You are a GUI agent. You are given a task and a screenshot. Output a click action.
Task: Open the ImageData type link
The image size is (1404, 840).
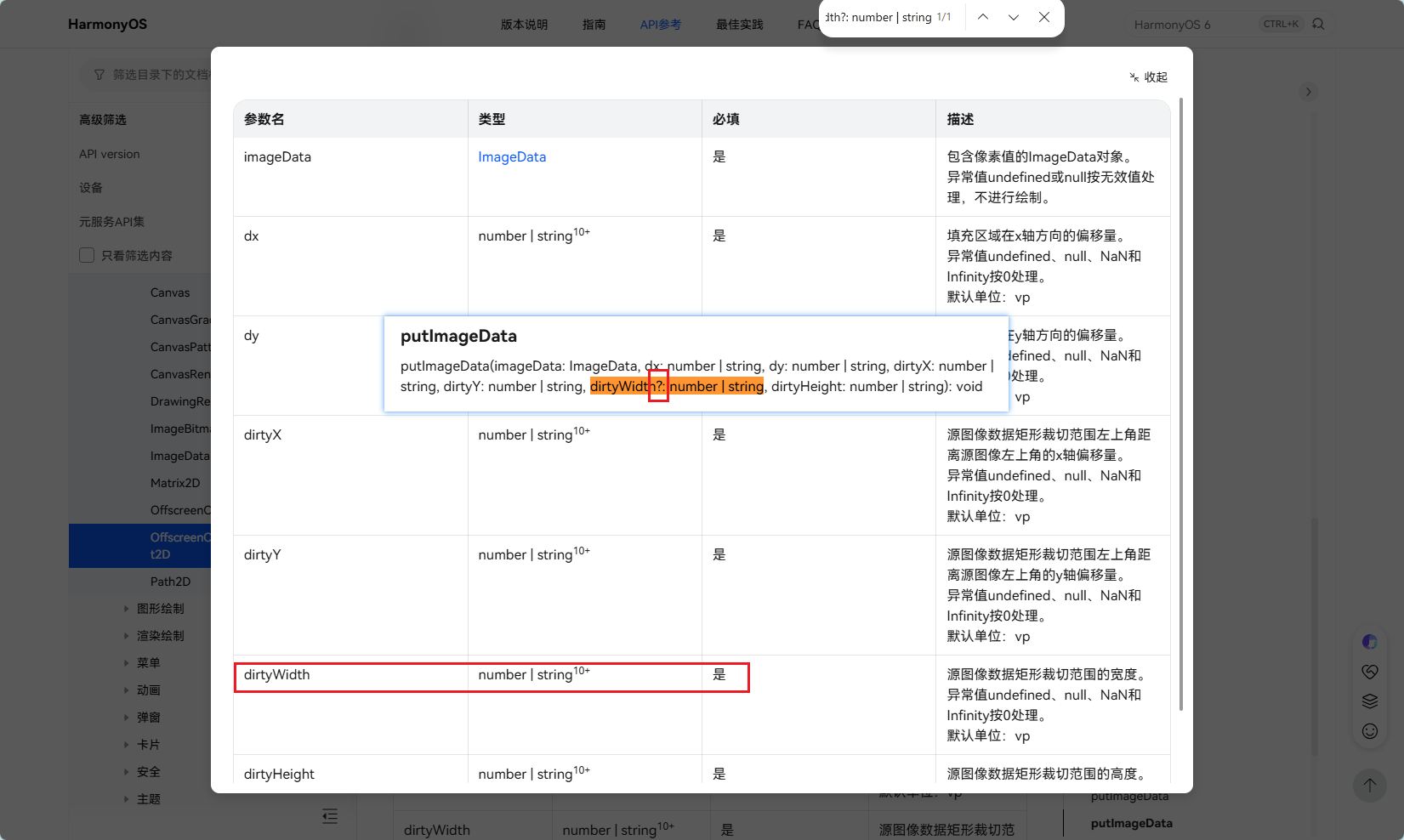512,156
